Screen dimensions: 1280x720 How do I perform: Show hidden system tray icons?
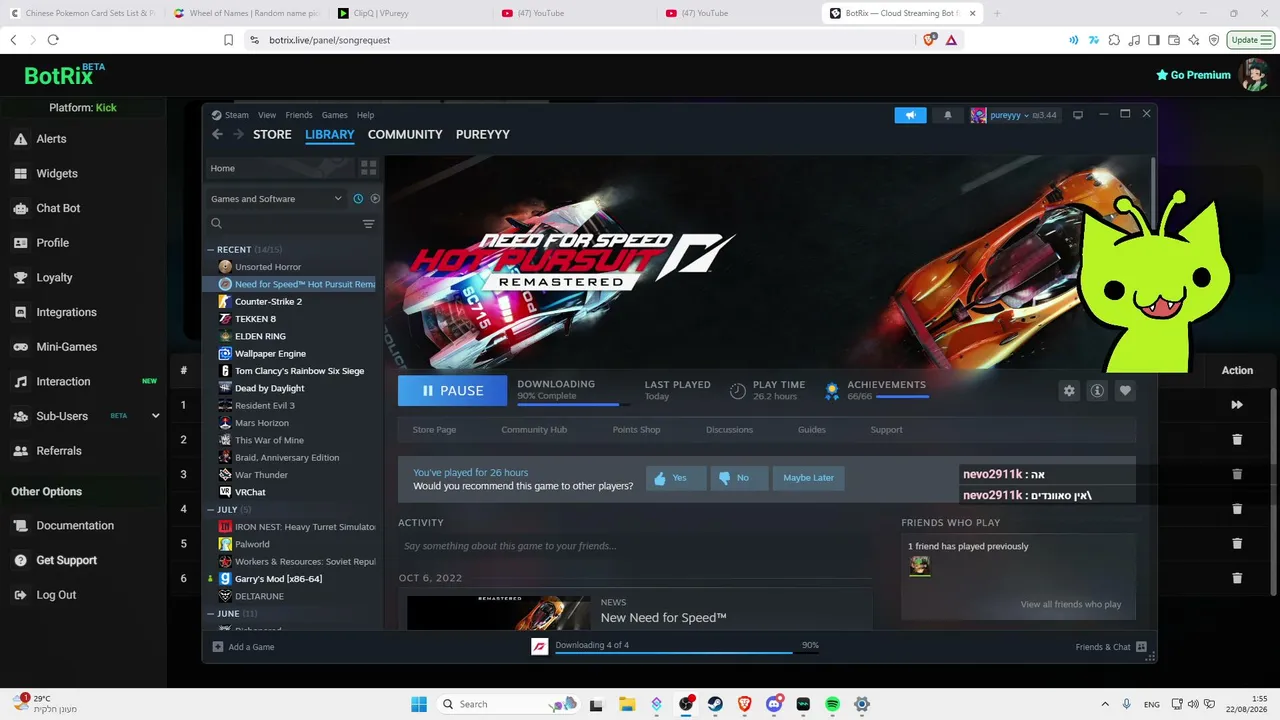1104,704
